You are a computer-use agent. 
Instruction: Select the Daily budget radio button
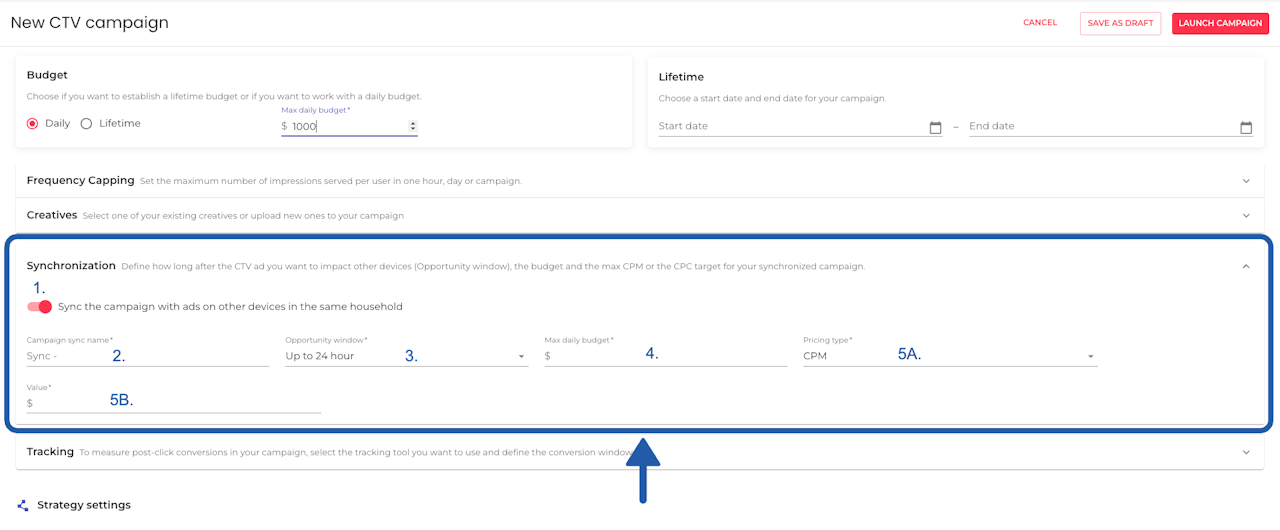click(x=33, y=123)
